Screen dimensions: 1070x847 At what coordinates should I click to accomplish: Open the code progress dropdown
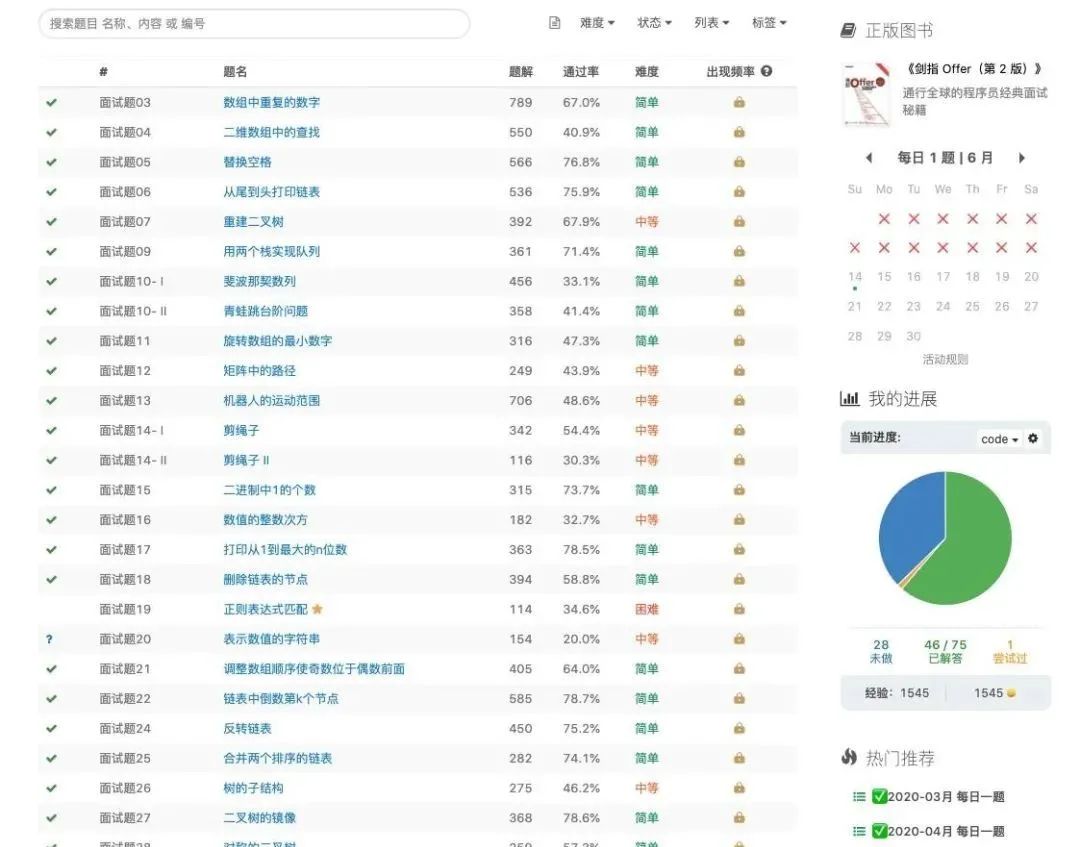pos(1000,439)
